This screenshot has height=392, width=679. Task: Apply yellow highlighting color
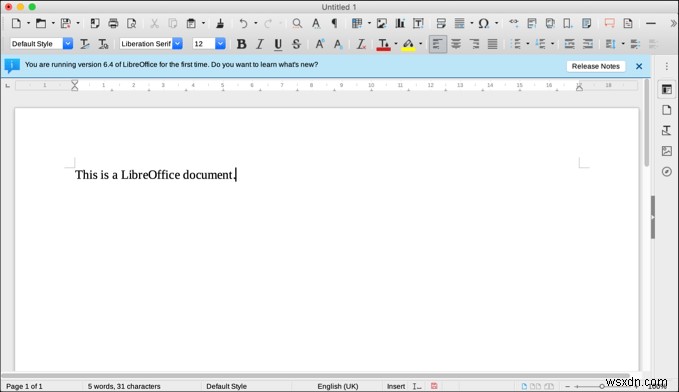pyautogui.click(x=408, y=44)
